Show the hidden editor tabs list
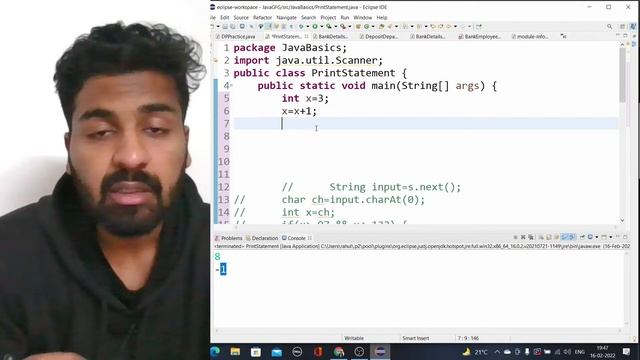The width and height of the screenshot is (640, 360). 564,36
